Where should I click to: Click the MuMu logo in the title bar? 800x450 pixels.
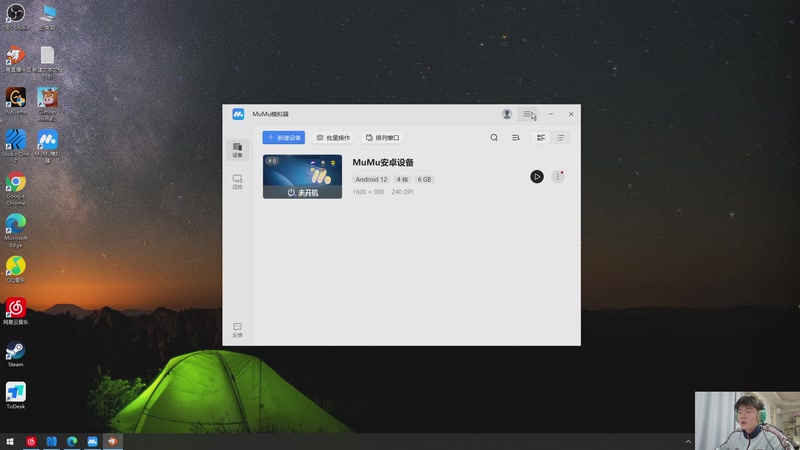(238, 114)
